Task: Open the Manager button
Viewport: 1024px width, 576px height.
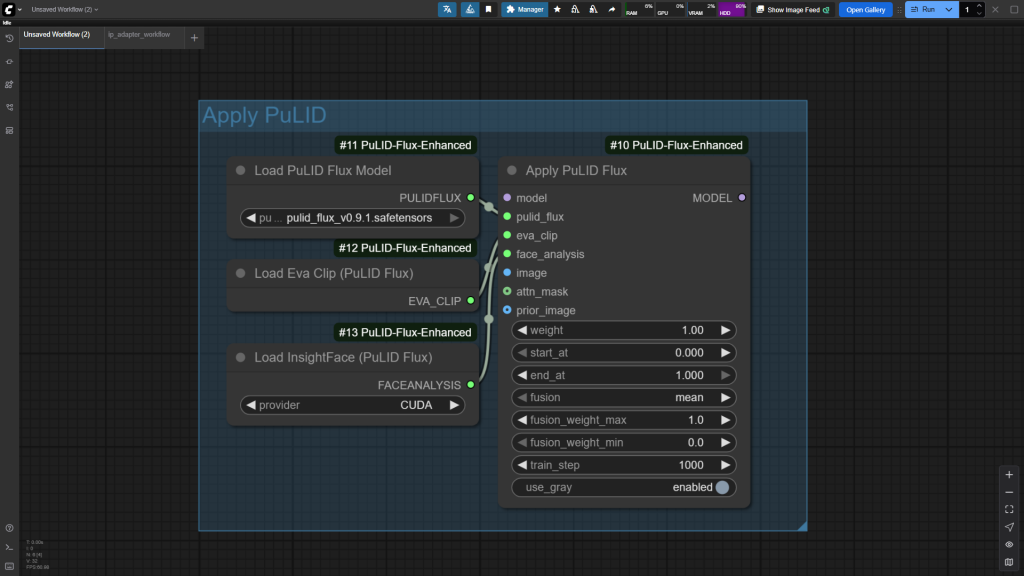Action: (525, 9)
